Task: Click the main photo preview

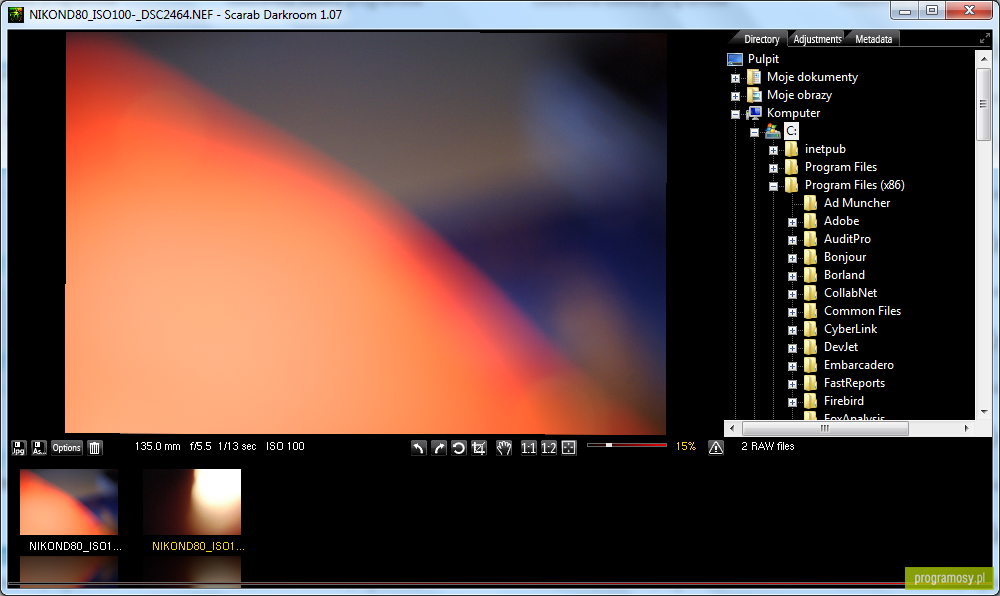Action: click(366, 233)
